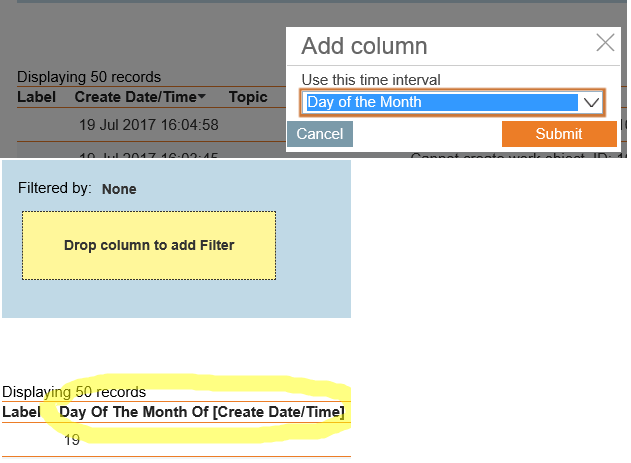This screenshot has height=463, width=631.
Task: Open the time interval dropdown arrow
Action: (591, 103)
